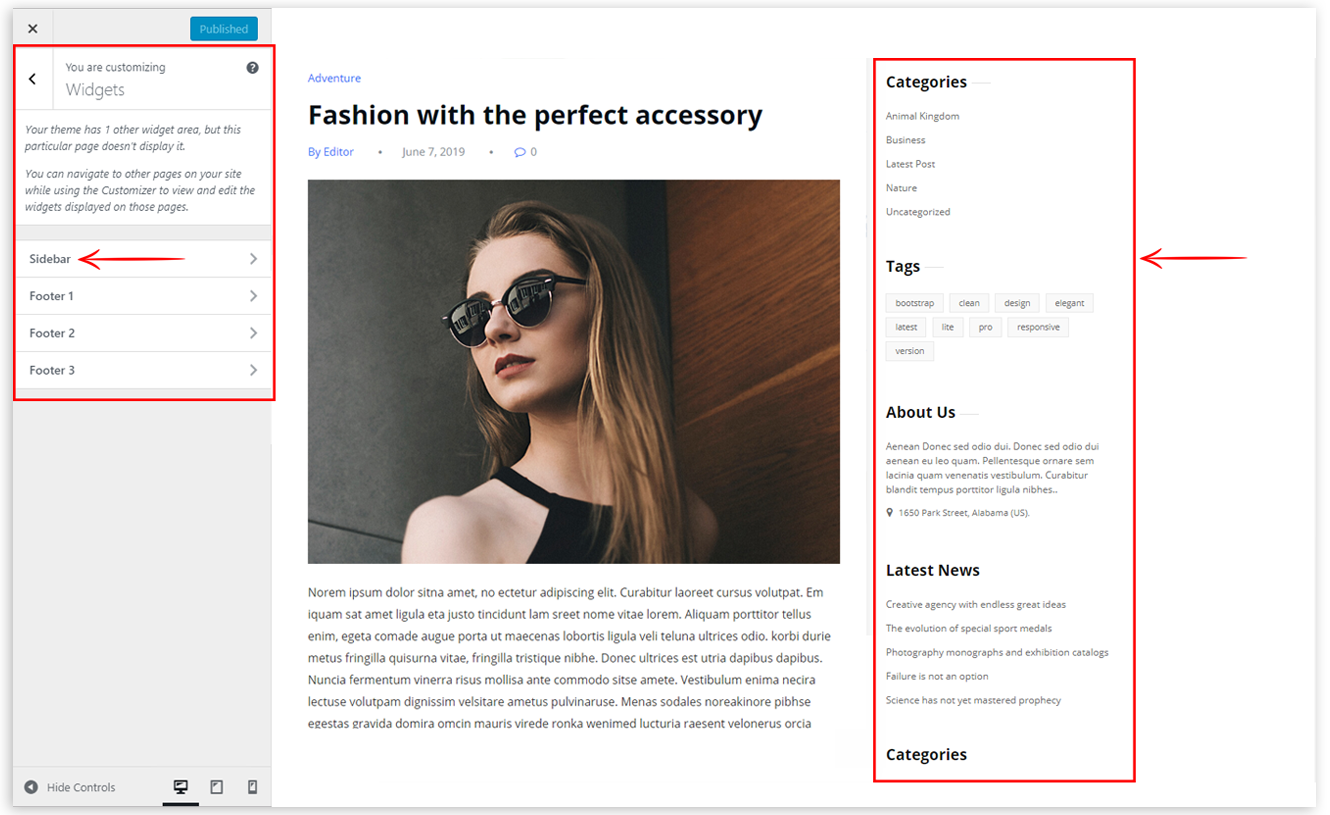Switch to mobile preview icon
This screenshot has height=815, width=1330.
click(252, 787)
